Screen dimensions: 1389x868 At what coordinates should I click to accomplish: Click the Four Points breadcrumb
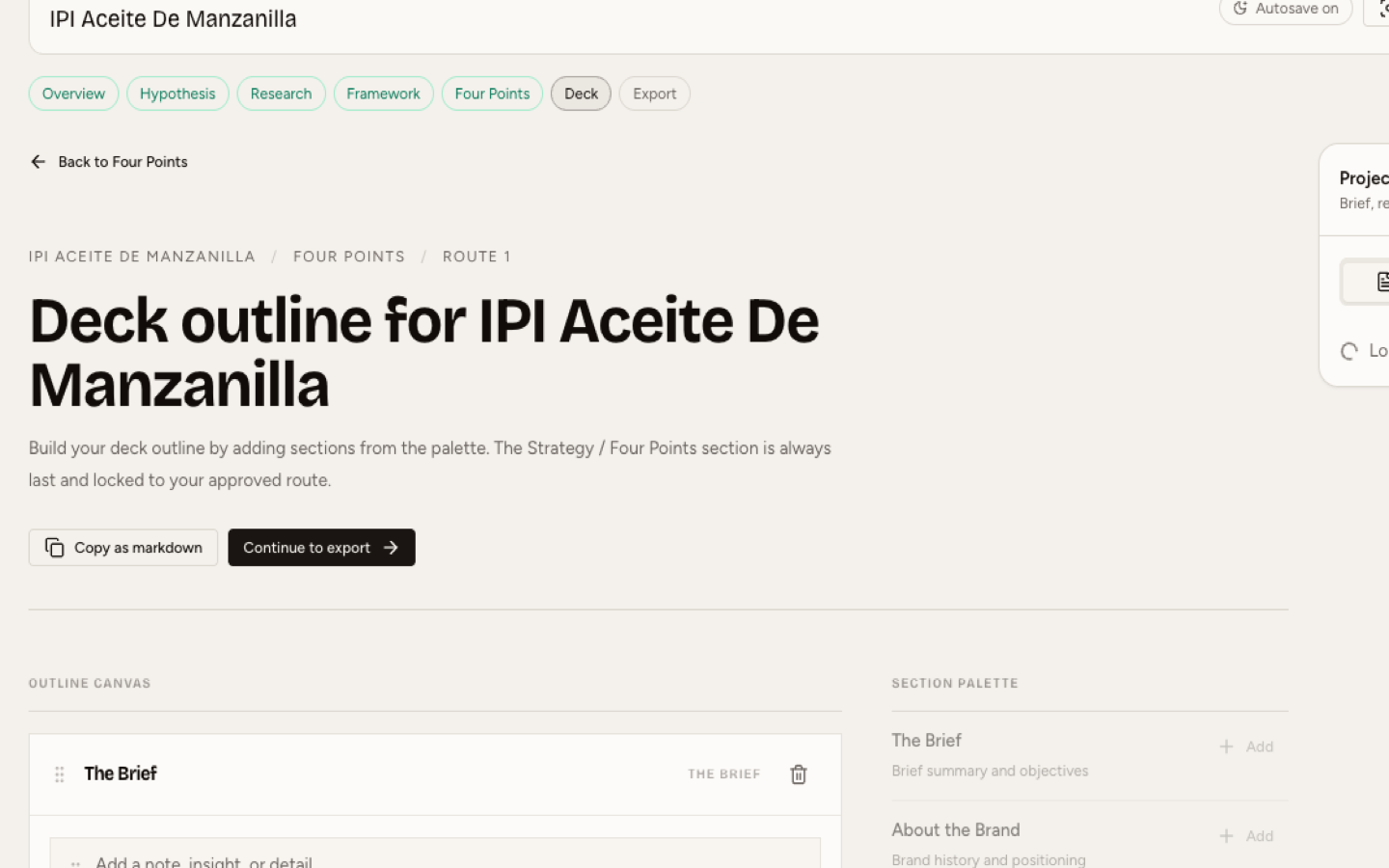(x=349, y=257)
